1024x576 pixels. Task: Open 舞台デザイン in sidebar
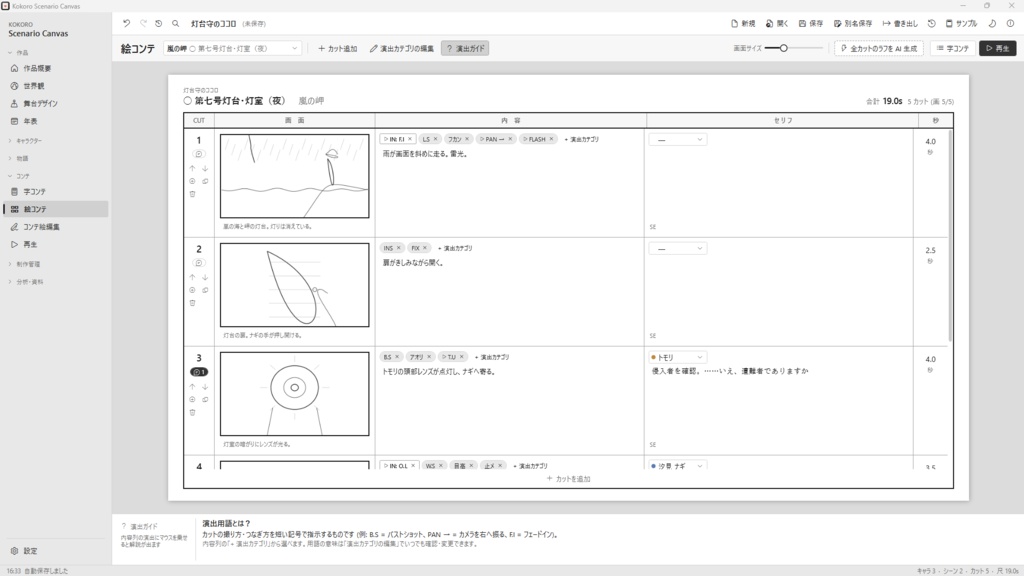coord(56,103)
